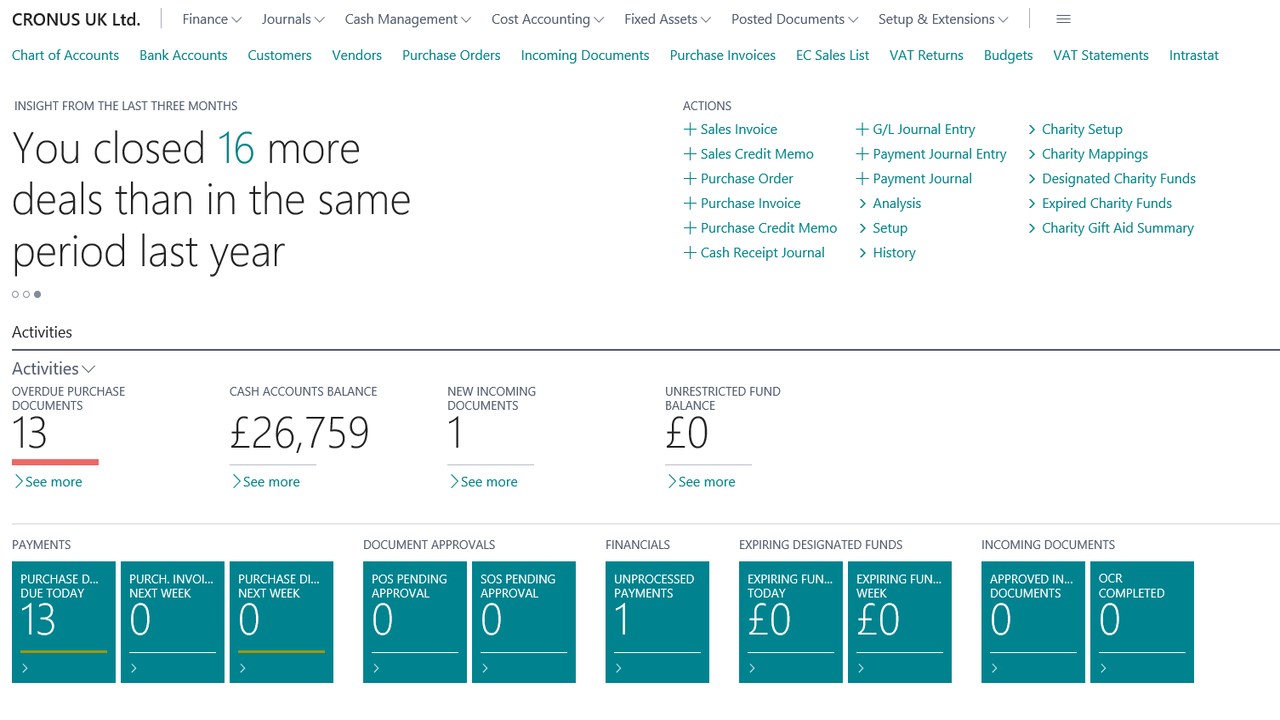The width and height of the screenshot is (1280, 720).
Task: Select the second insight carousel dot
Action: [x=26, y=294]
